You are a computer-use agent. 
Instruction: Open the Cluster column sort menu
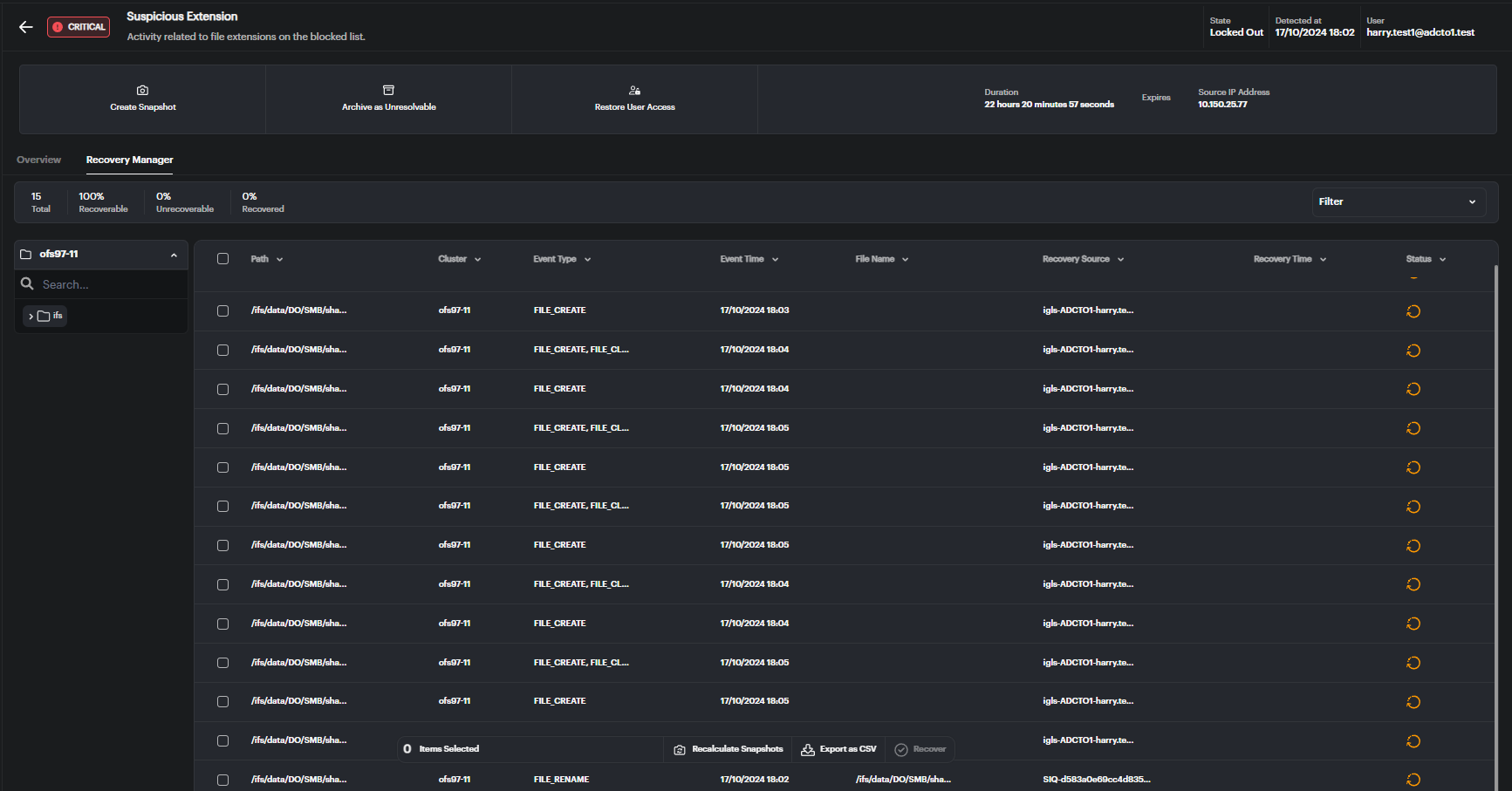[x=478, y=259]
